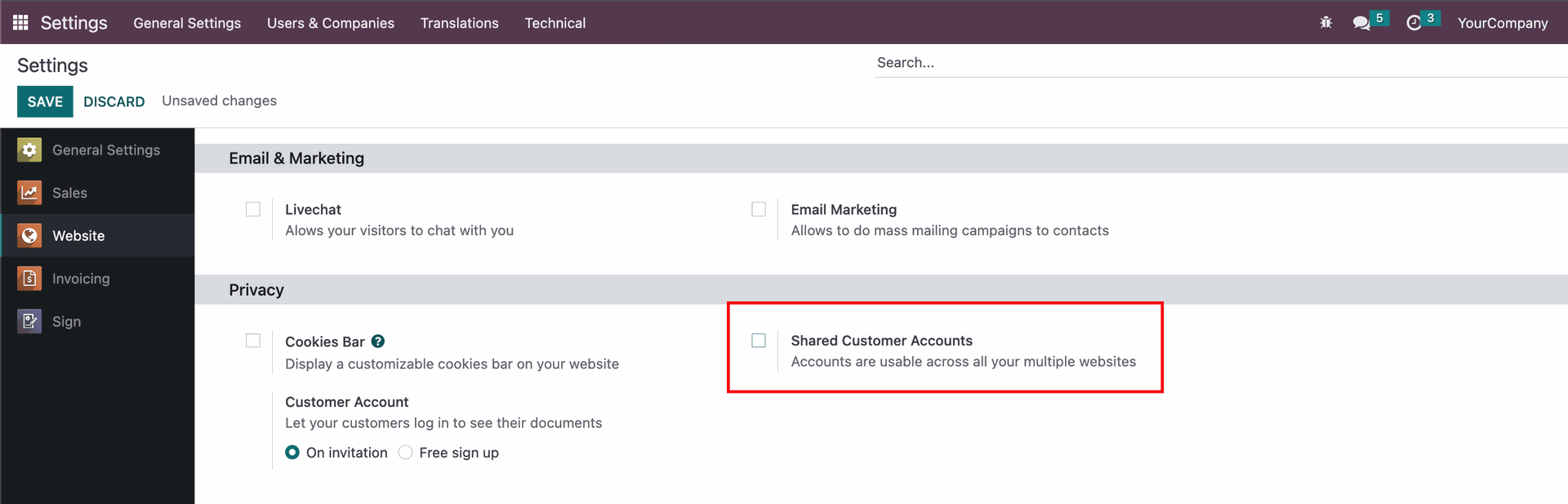This screenshot has height=504, width=1568.
Task: Click the Save button
Action: pyautogui.click(x=45, y=101)
